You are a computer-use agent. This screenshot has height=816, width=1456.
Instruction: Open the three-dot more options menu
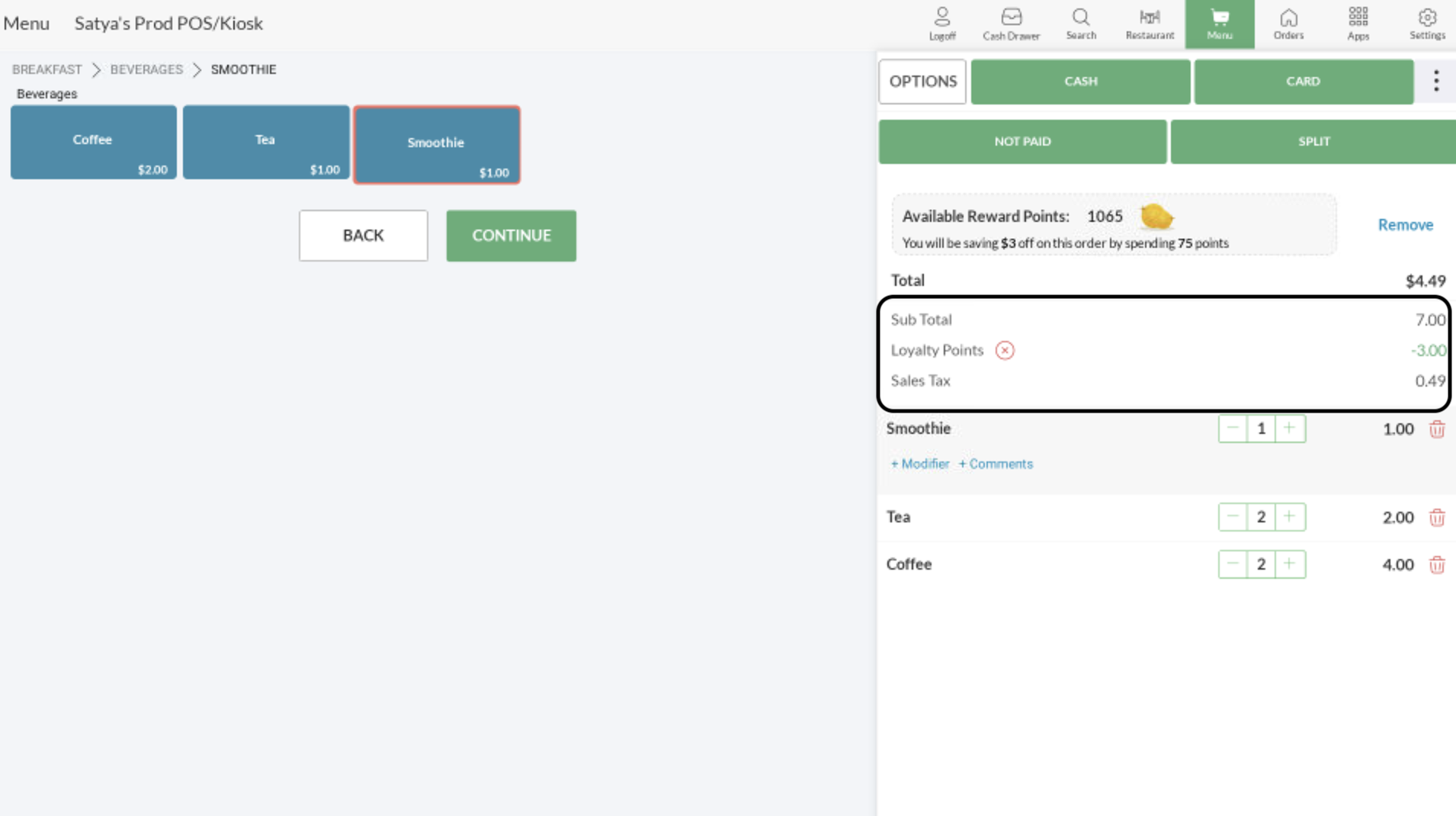[x=1436, y=81]
